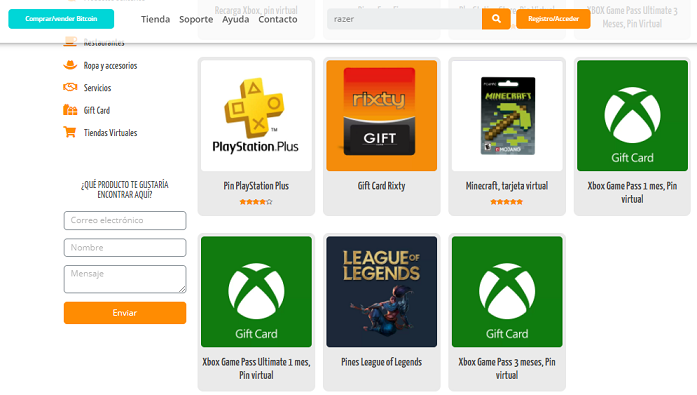
Task: Open the Gift Card category link
Action: click(97, 110)
